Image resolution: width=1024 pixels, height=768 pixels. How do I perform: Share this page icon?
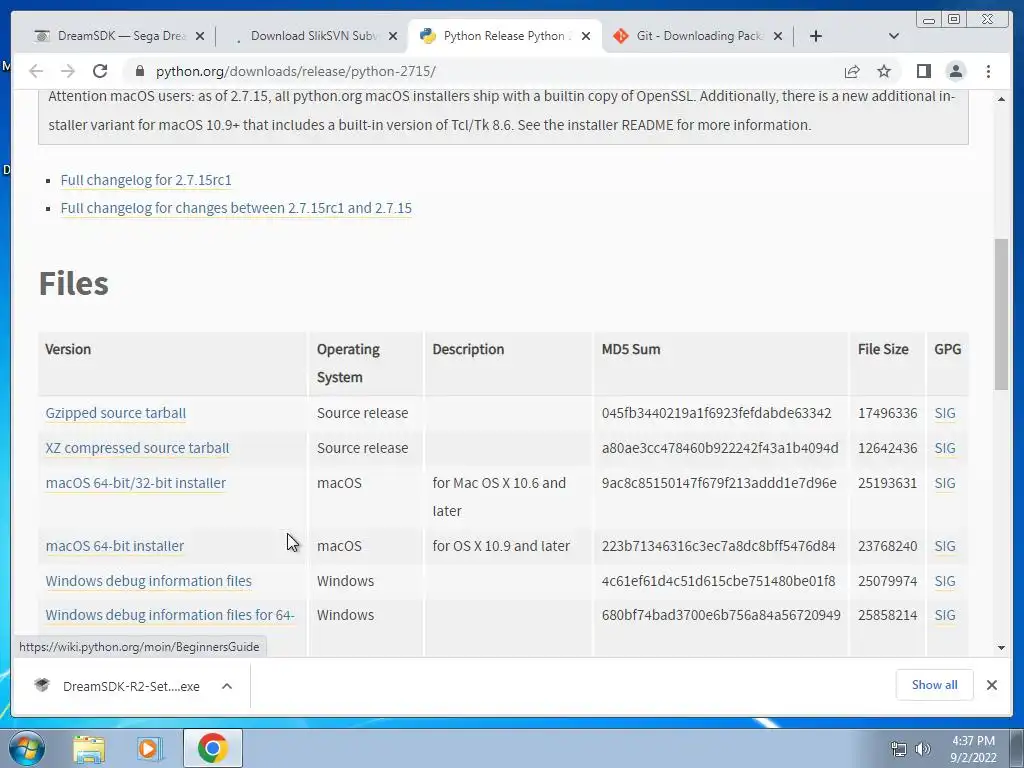852,71
